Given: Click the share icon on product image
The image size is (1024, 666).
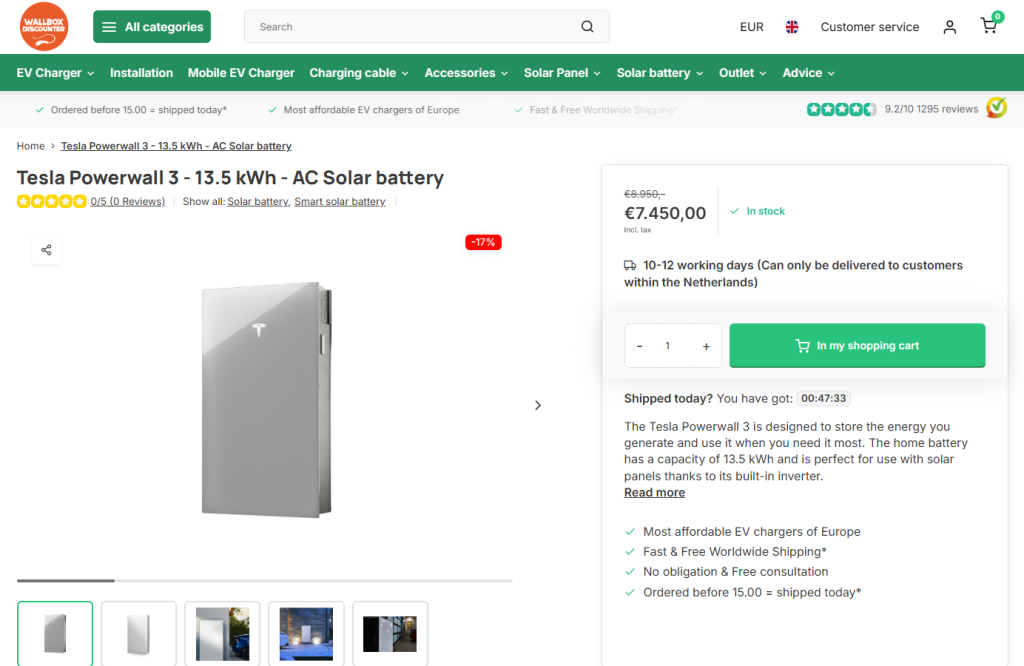Looking at the screenshot, I should [46, 249].
